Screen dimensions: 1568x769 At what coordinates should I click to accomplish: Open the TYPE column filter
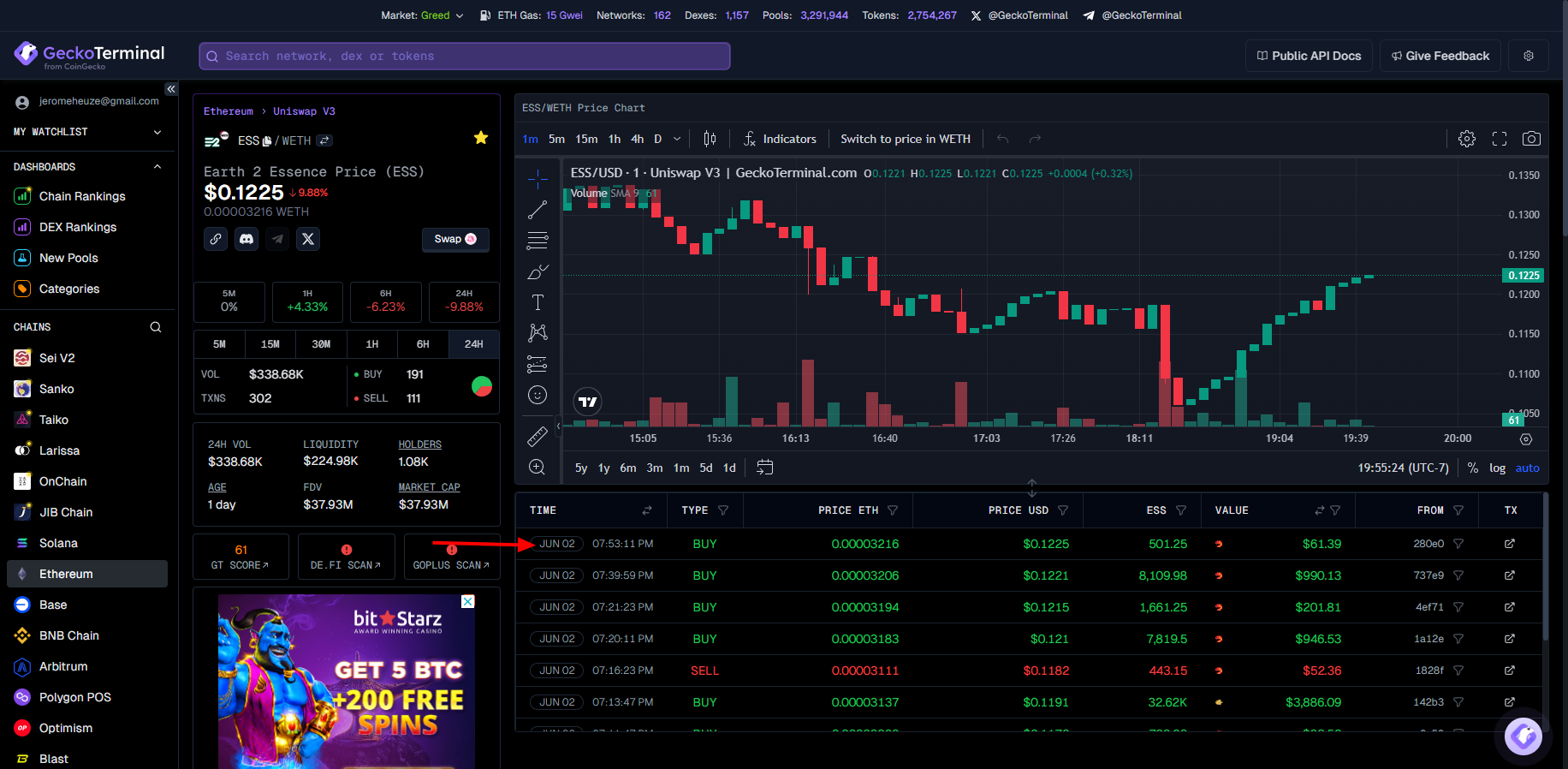point(723,510)
